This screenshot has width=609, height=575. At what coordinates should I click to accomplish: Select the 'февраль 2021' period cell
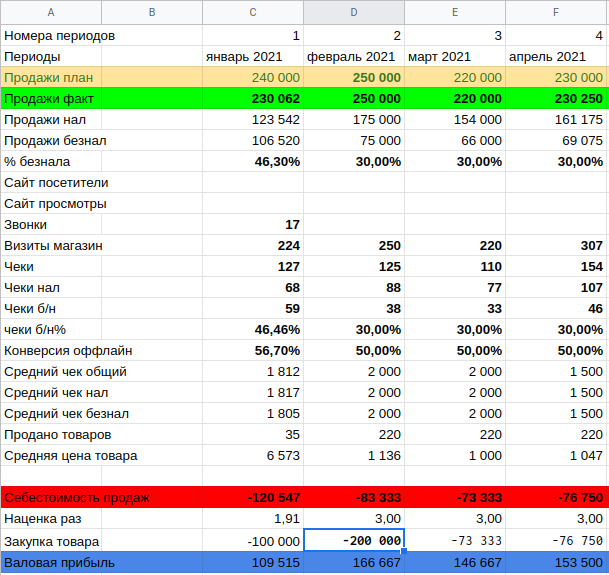point(354,57)
